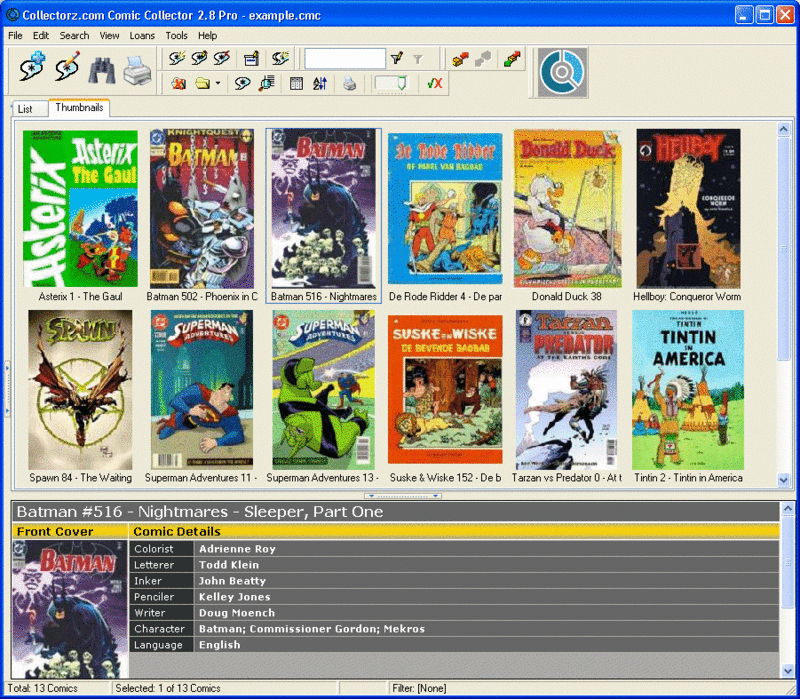This screenshot has width=800, height=699.
Task: Click the front cover image in details
Action: pos(69,609)
